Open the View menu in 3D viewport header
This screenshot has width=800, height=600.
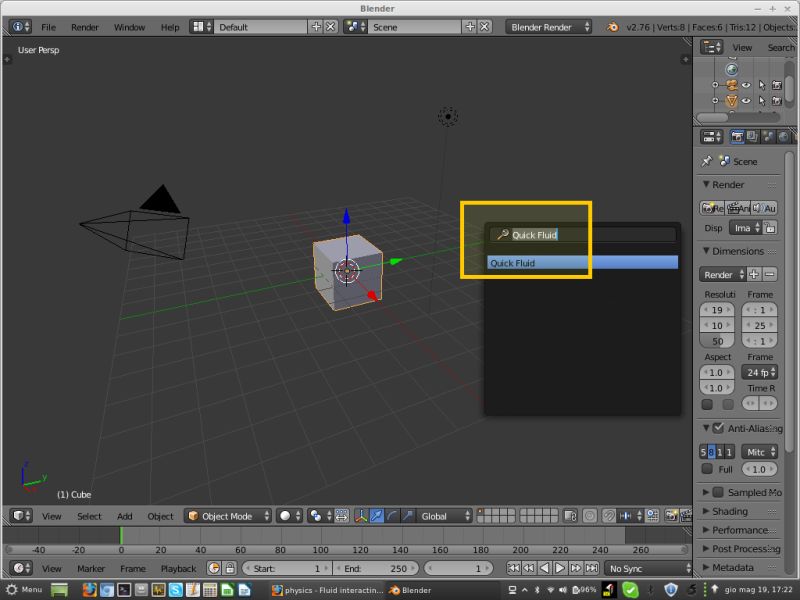click(50, 516)
